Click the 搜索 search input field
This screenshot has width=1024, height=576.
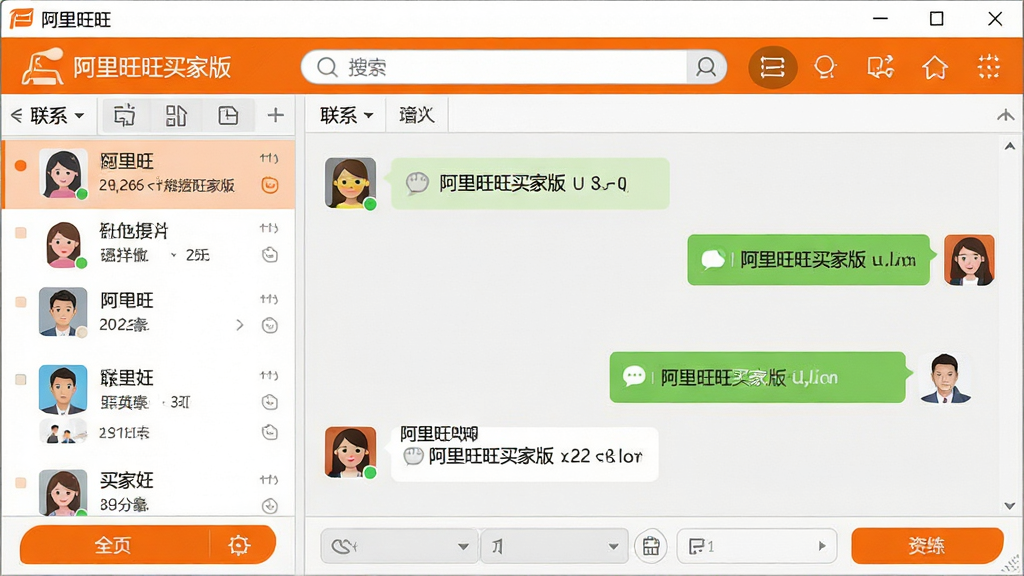coord(514,67)
